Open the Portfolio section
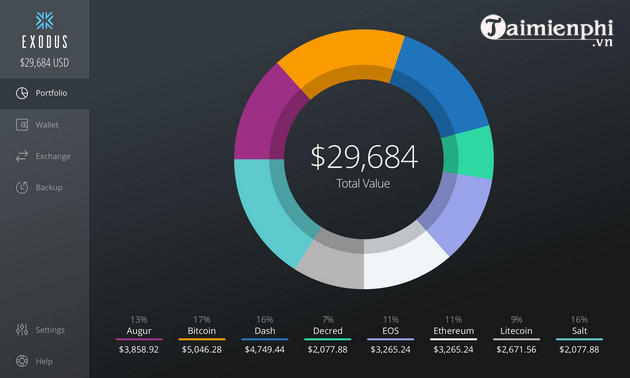Viewport: 630px width, 378px height. [x=44, y=93]
